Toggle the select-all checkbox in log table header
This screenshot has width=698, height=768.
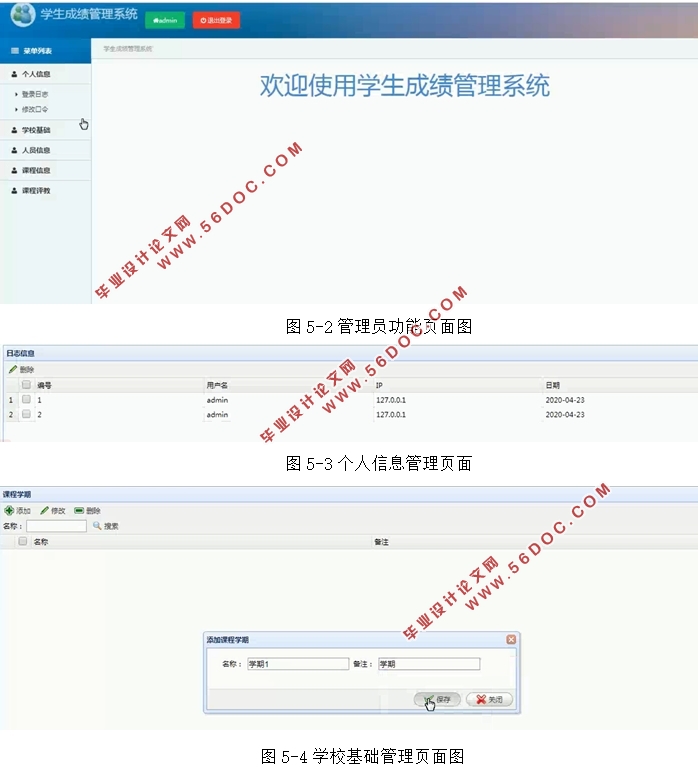(x=26, y=384)
